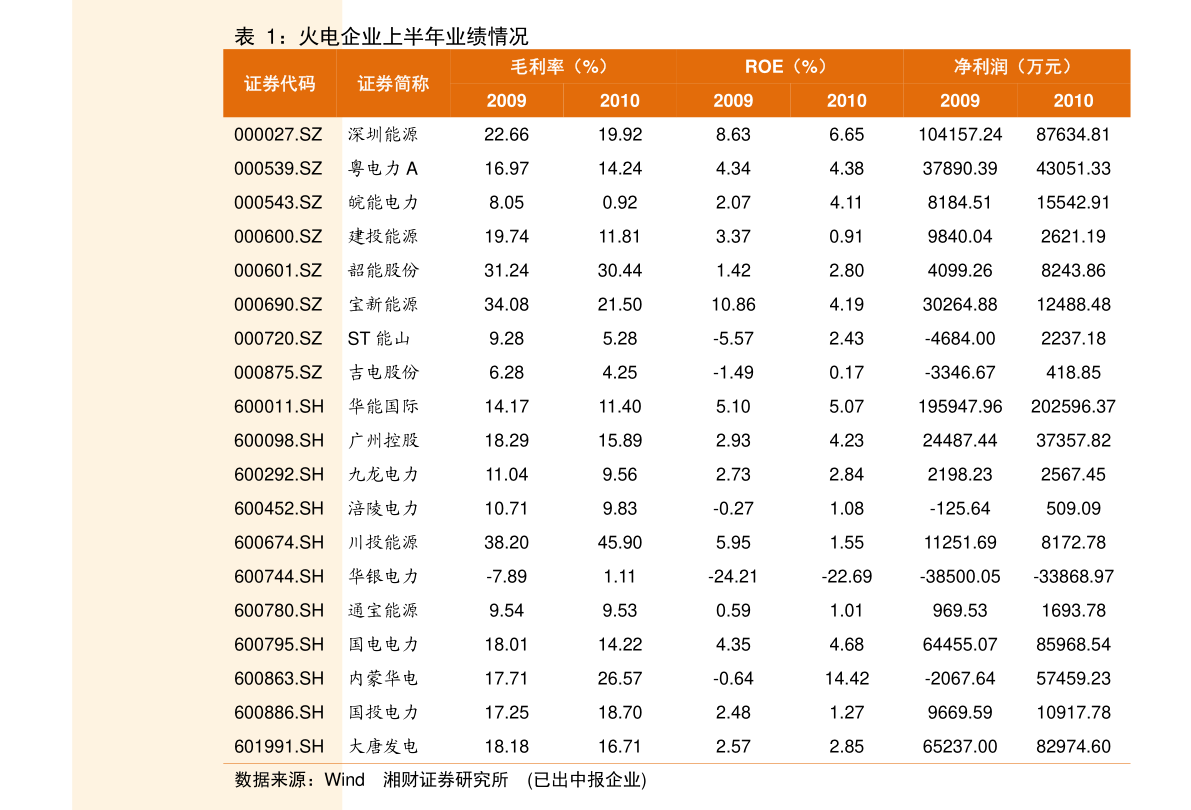
Task: Click the 601991.SH entry
Action: [279, 746]
